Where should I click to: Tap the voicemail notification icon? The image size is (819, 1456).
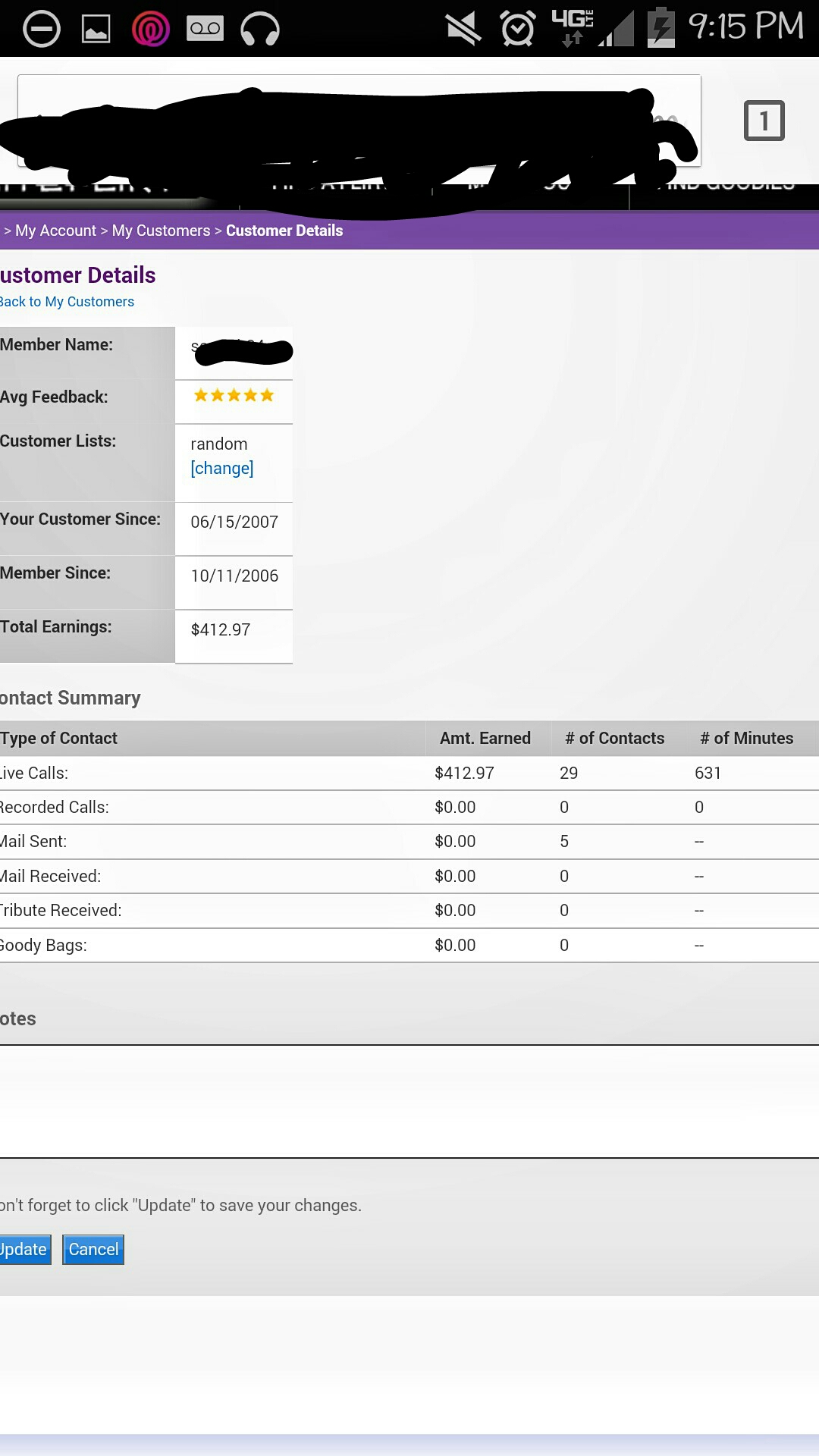pos(205,30)
